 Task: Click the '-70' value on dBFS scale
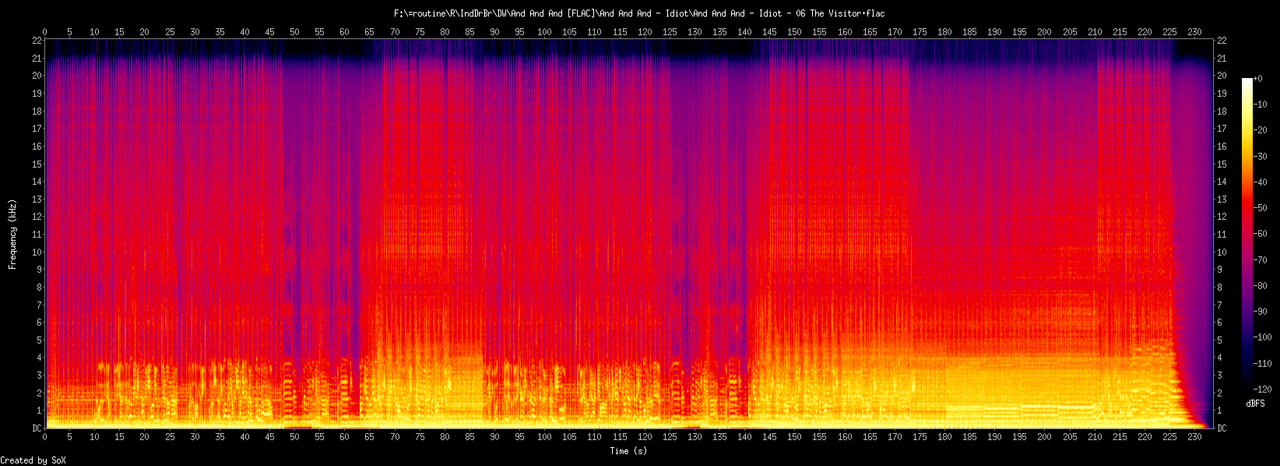[1262, 260]
